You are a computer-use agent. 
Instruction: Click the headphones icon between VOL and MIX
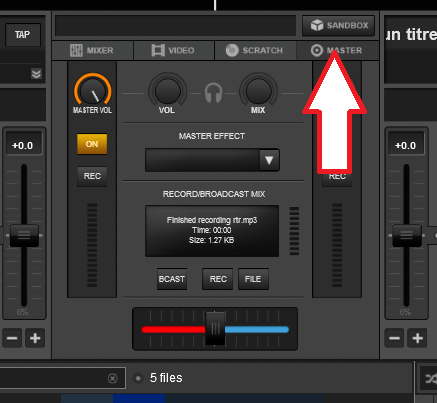click(213, 93)
